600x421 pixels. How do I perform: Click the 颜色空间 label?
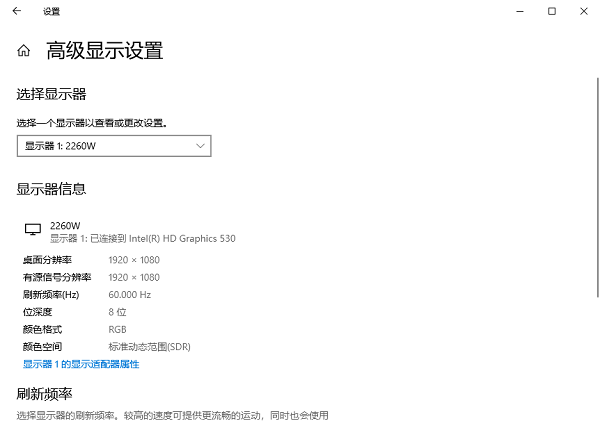coord(42,347)
